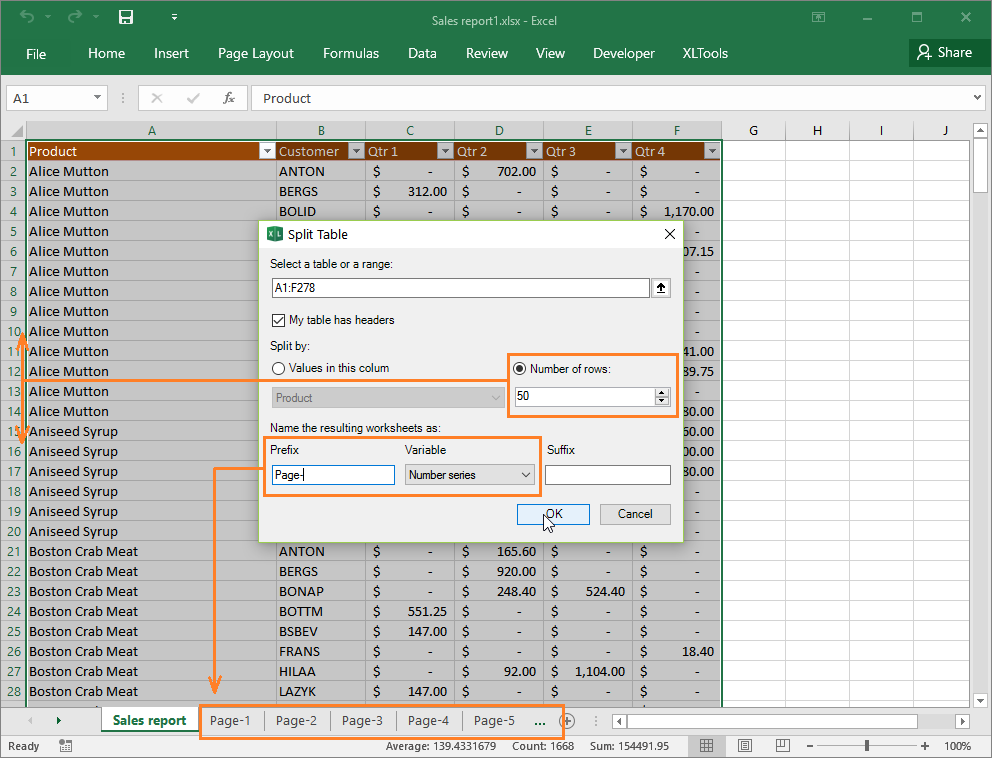Screen dimensions: 992x758
Task: Select the 'Values in this column' radio button
Action: (x=278, y=368)
